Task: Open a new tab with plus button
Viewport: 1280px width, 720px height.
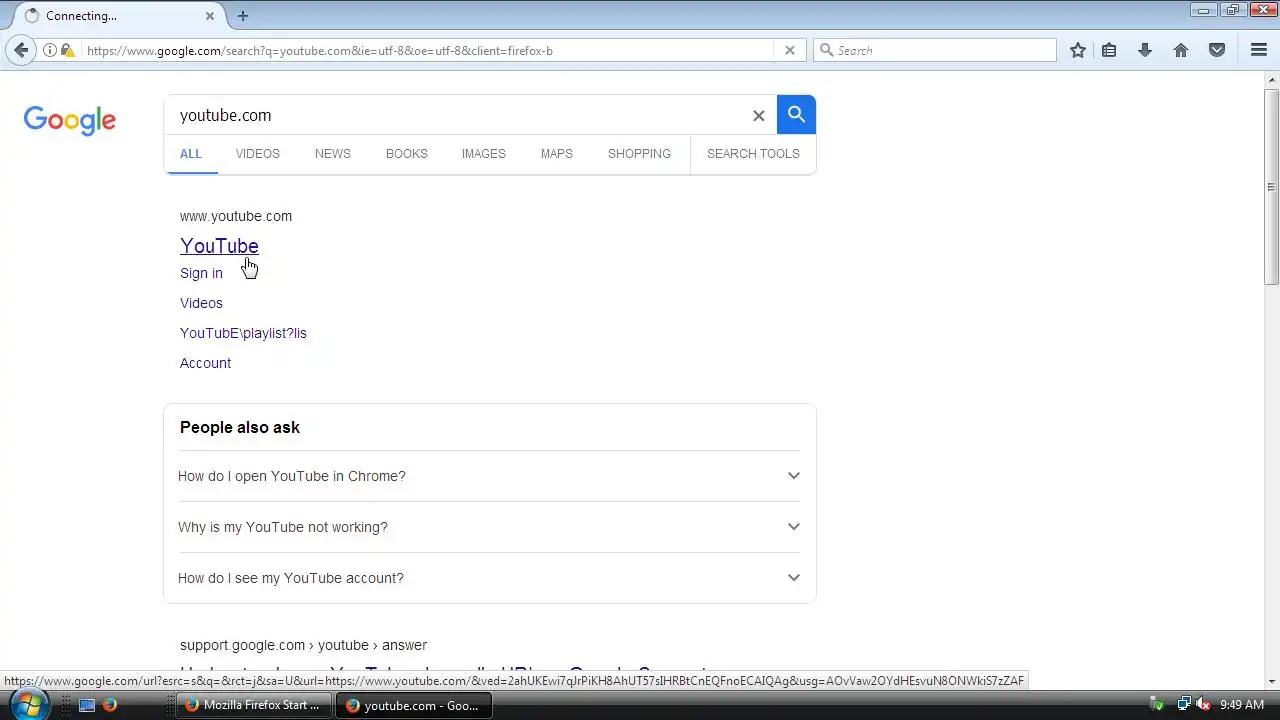Action: pyautogui.click(x=243, y=16)
